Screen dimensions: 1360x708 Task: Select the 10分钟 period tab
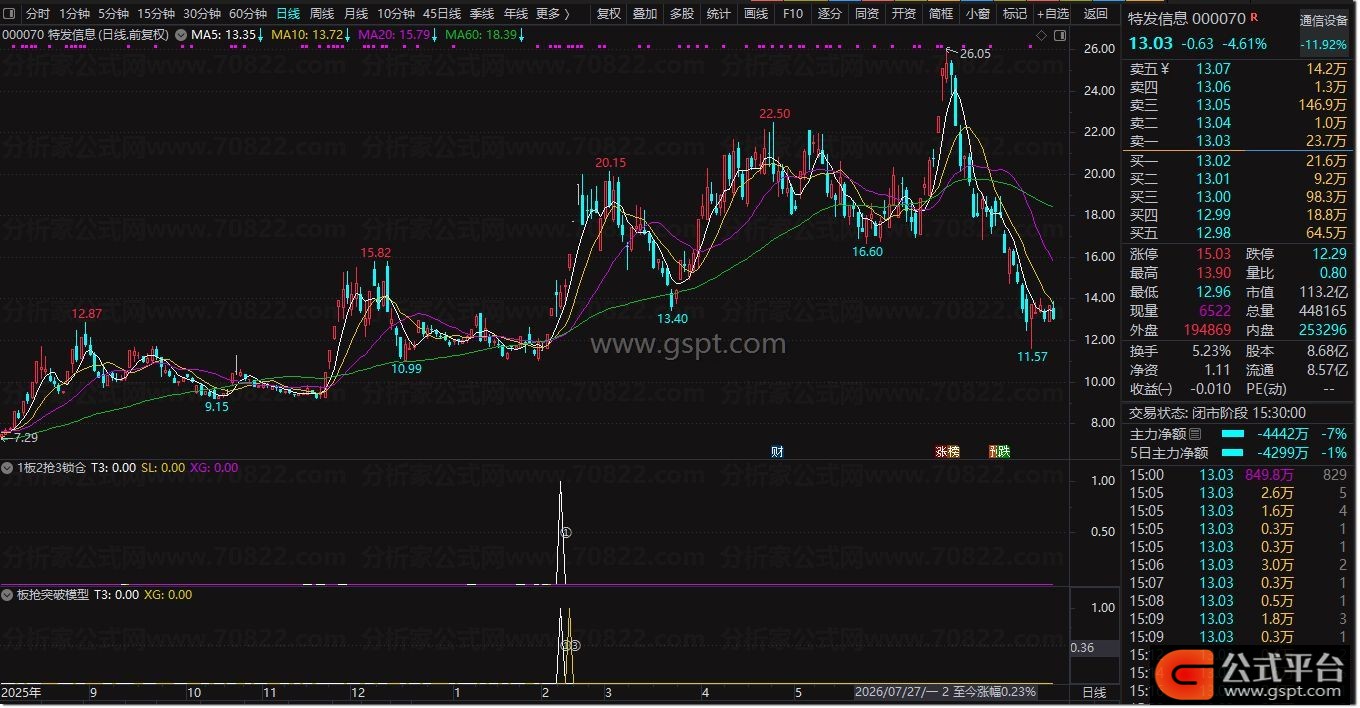click(x=396, y=14)
